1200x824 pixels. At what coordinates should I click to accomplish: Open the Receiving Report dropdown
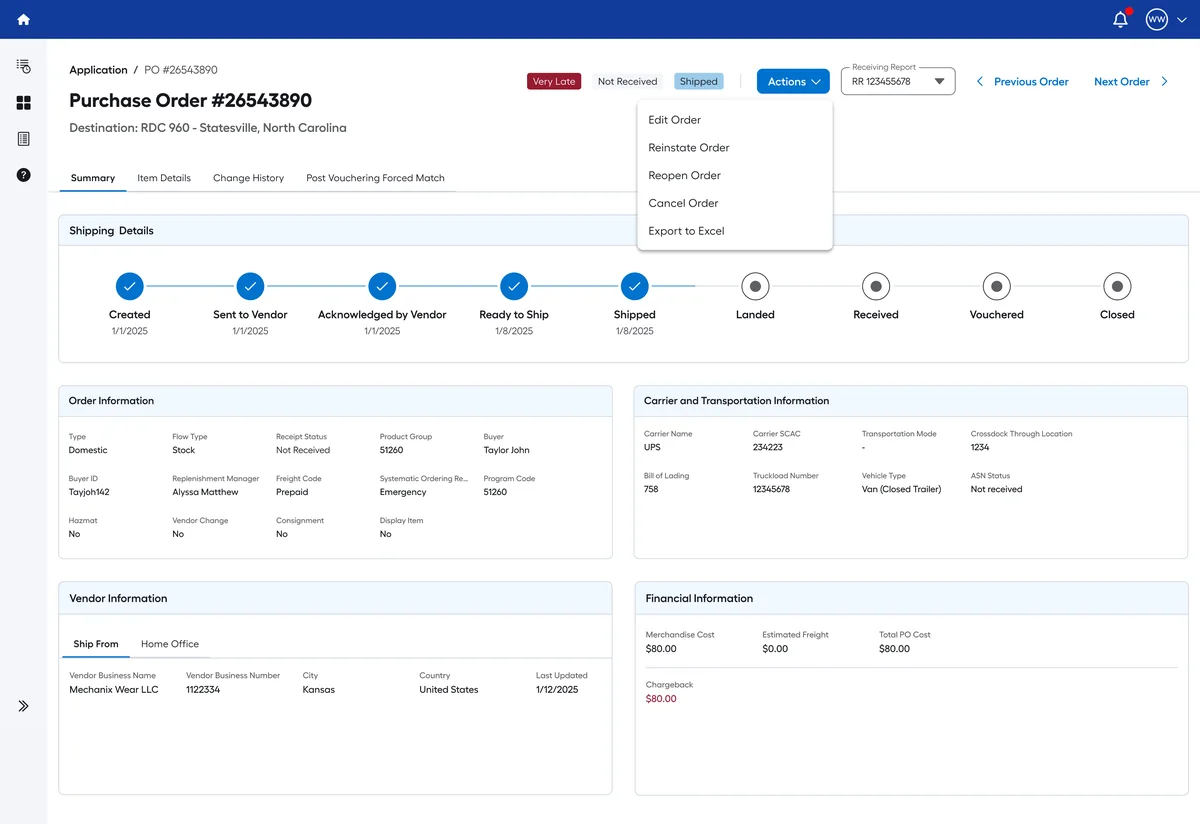coord(898,81)
